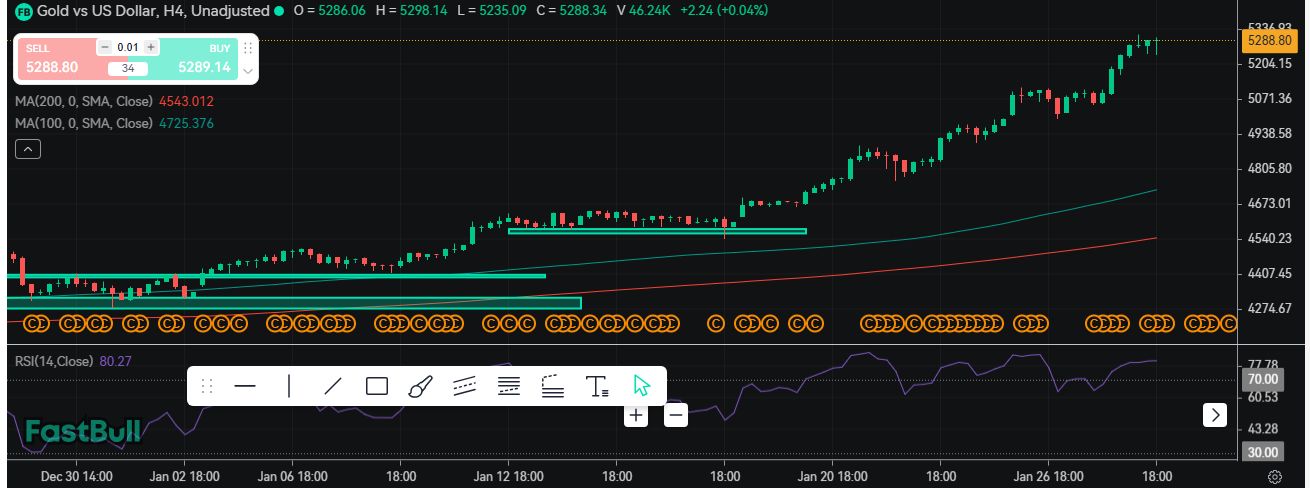Select the vertical line drawing tool
1310x488 pixels.
point(289,386)
